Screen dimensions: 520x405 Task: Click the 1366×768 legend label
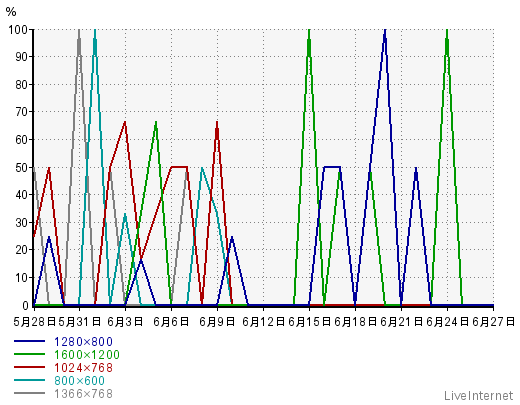click(83, 394)
